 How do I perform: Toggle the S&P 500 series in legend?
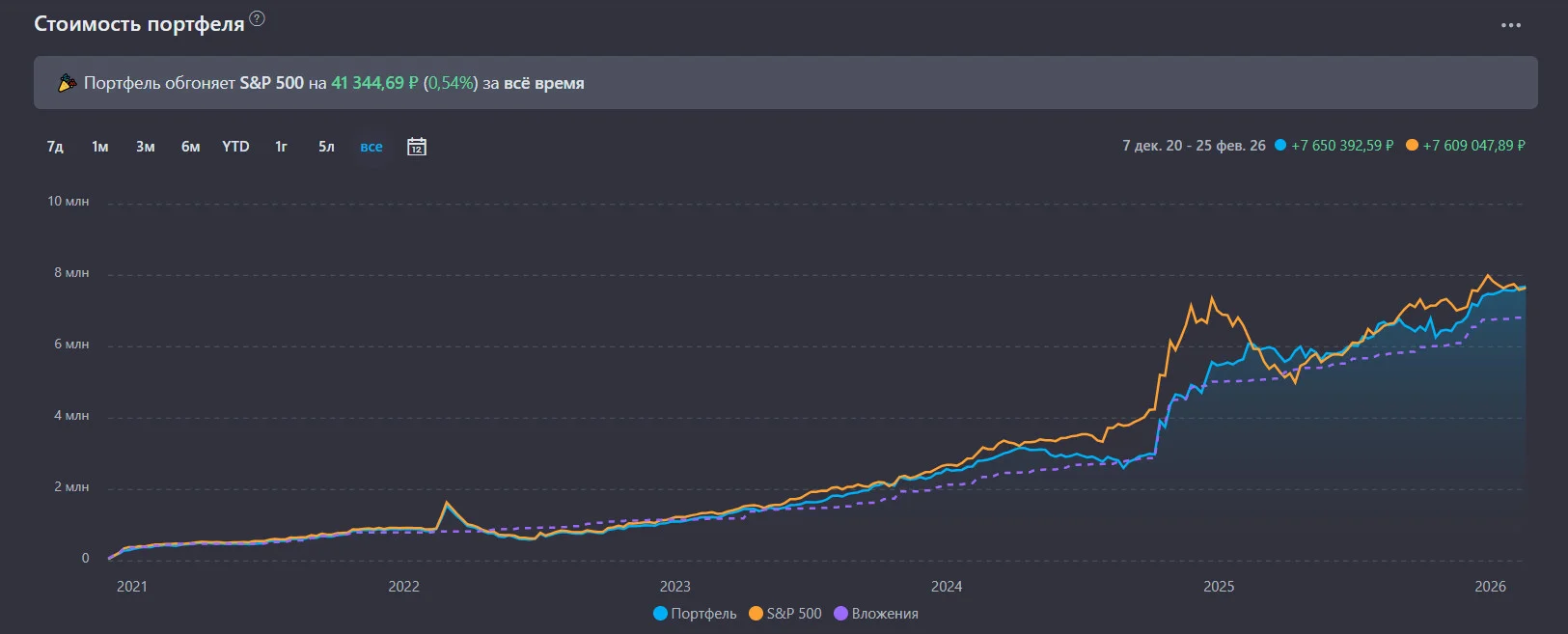(785, 614)
